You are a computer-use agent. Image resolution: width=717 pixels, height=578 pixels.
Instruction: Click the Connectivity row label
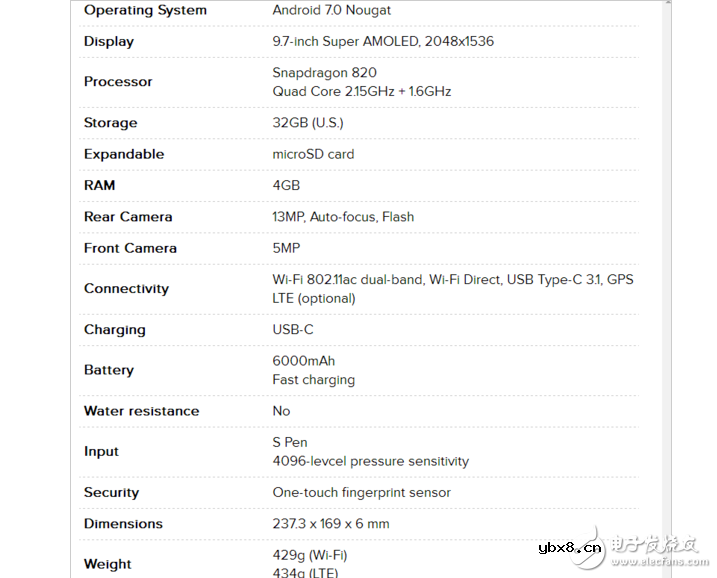click(126, 289)
